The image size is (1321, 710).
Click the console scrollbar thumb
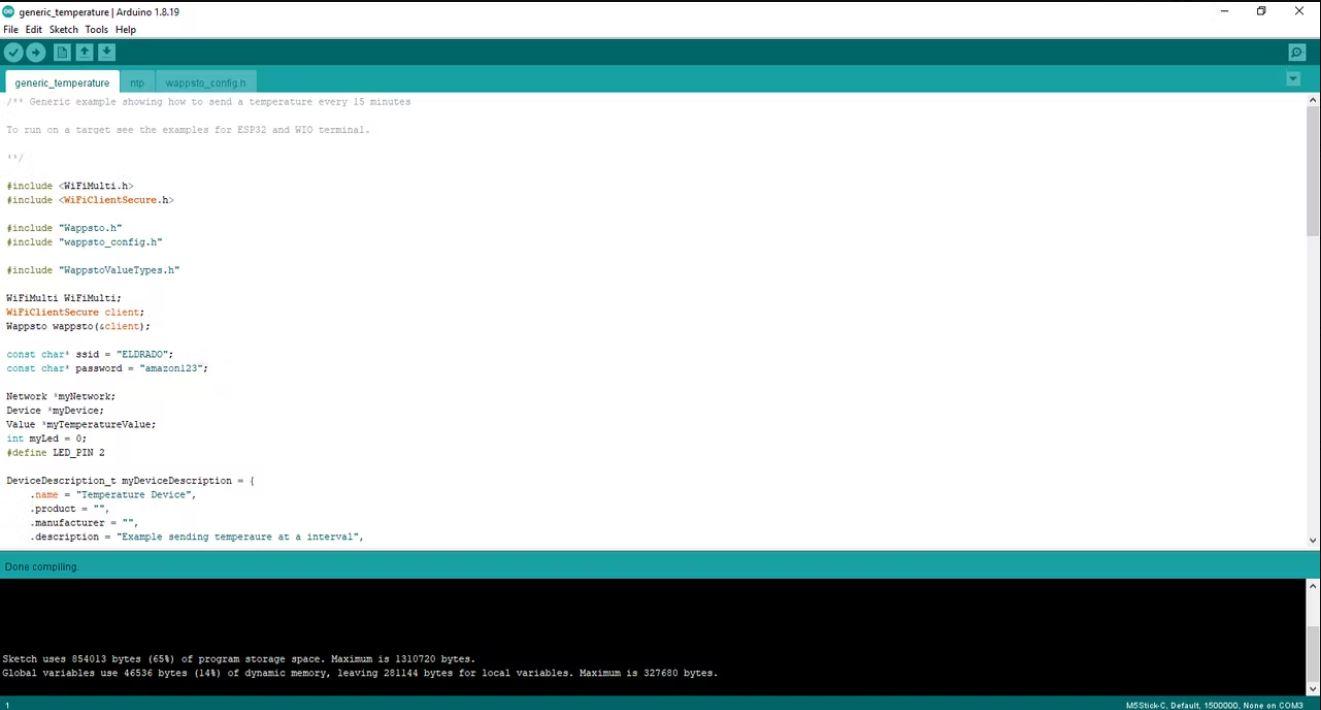[1313, 654]
